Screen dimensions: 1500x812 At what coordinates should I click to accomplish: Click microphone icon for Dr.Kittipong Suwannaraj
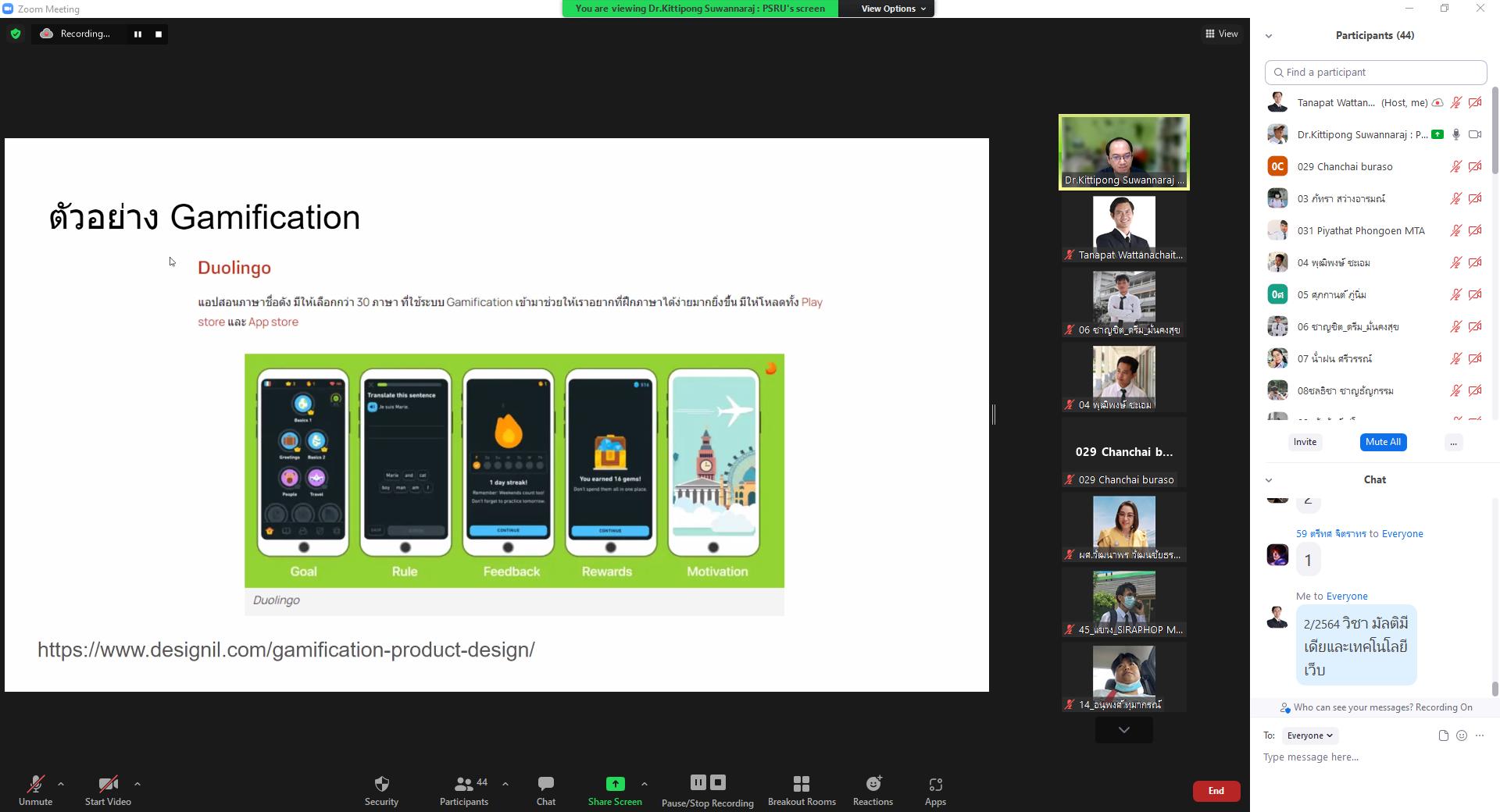point(1456,135)
